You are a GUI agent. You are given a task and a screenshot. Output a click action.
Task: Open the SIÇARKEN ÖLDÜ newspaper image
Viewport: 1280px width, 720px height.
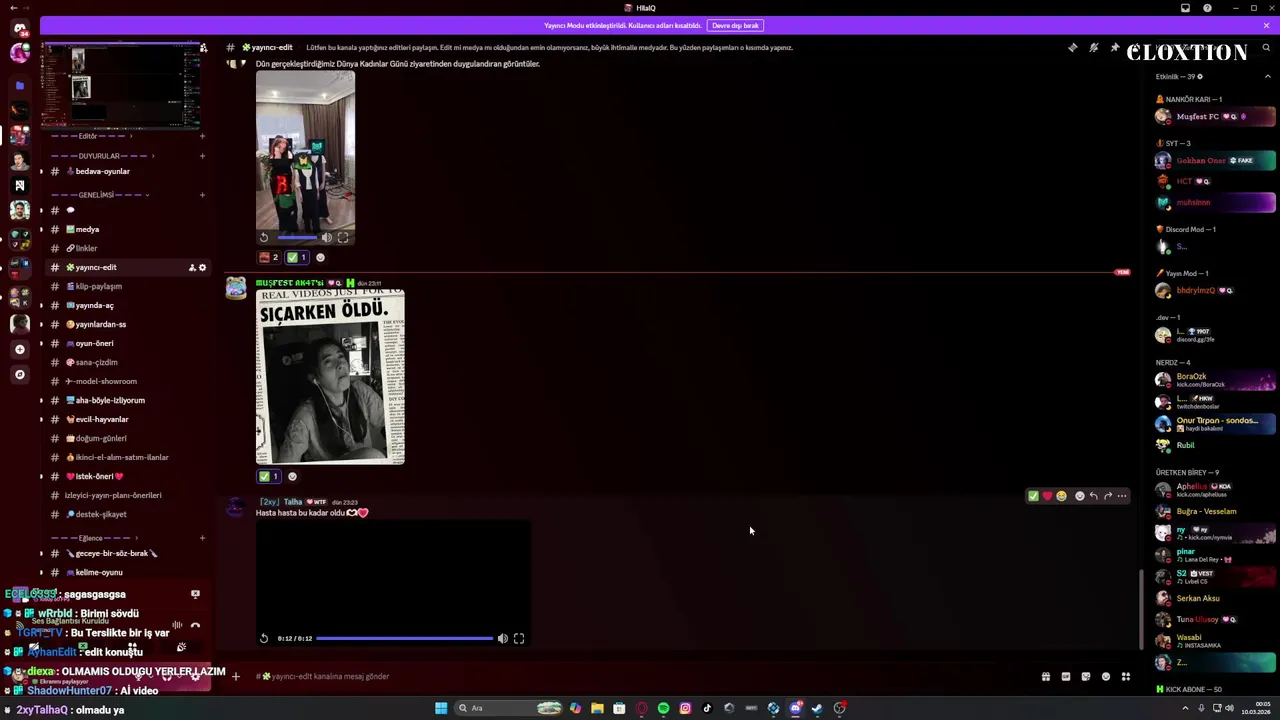point(330,377)
